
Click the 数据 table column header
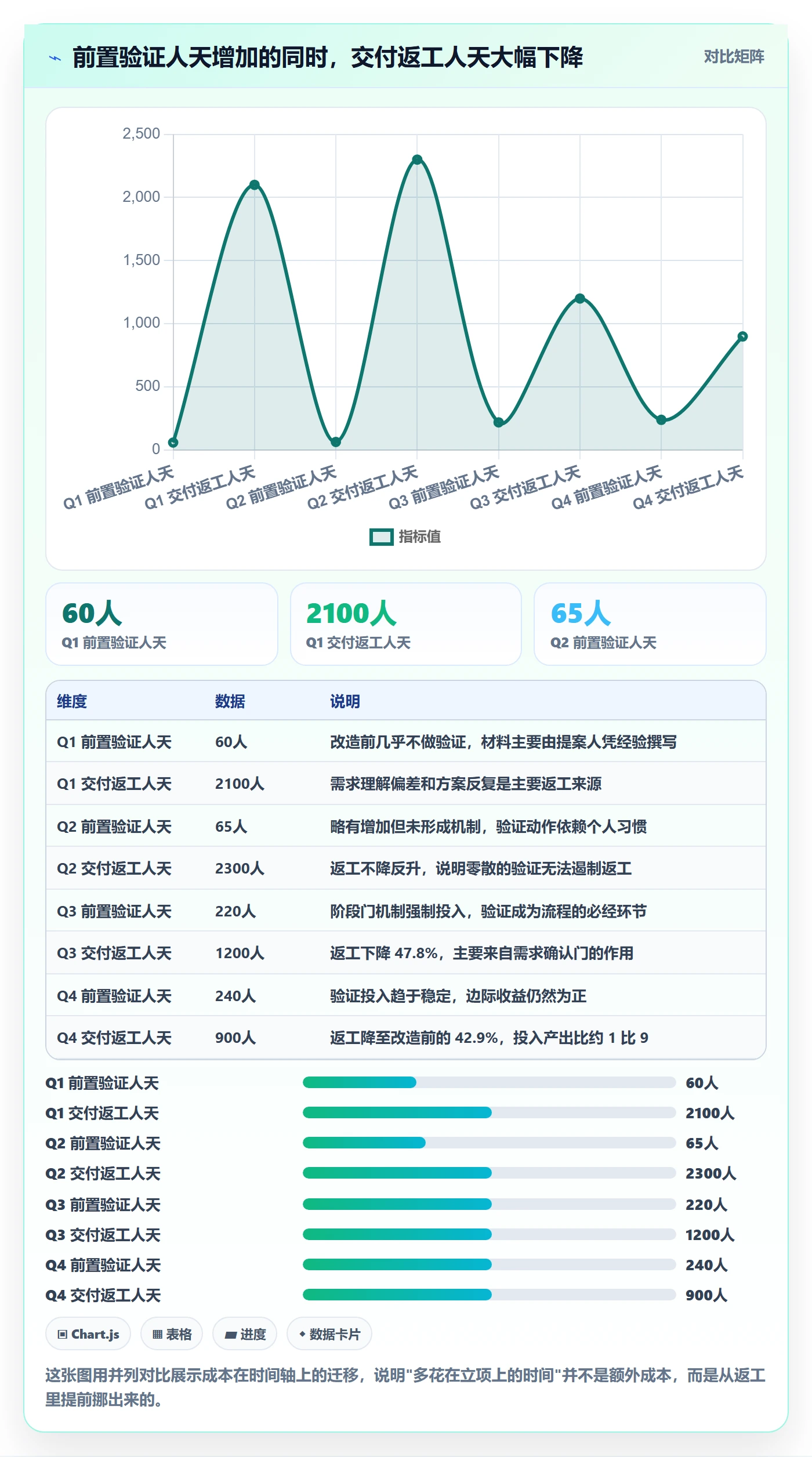click(230, 701)
